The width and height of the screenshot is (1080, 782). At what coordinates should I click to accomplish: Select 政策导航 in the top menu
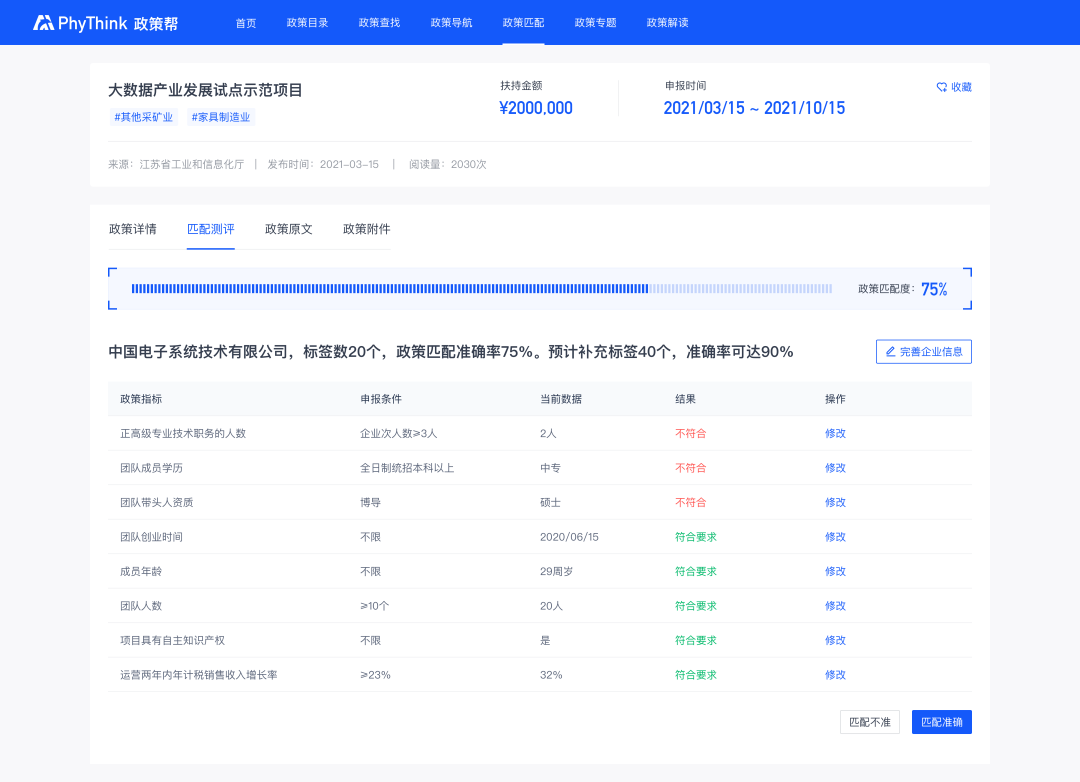click(451, 23)
